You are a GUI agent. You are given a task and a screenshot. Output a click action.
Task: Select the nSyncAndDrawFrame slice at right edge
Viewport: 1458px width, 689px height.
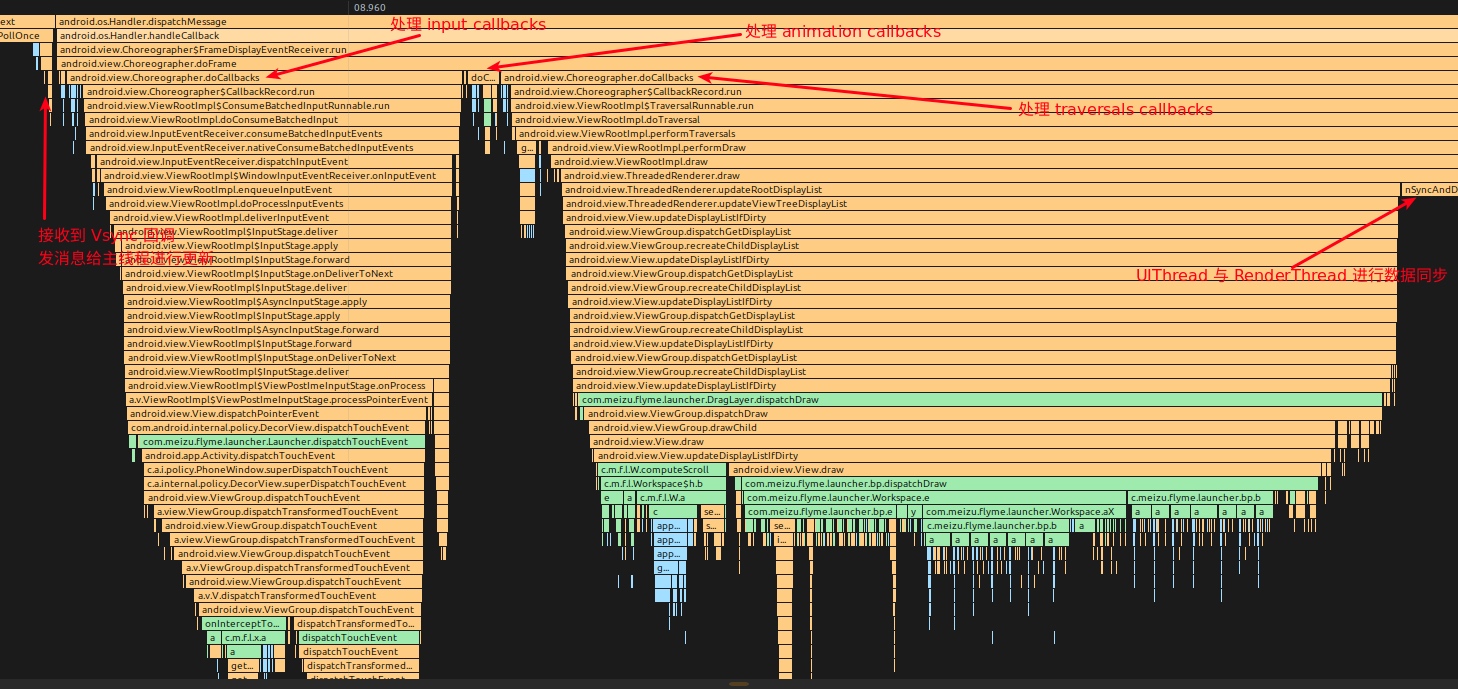pyautogui.click(x=1430, y=189)
